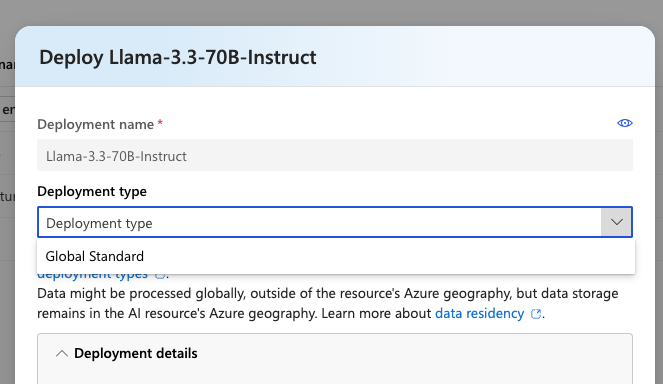Collapse the Deployment details section
Screen dimensions: 663x384
62,354
